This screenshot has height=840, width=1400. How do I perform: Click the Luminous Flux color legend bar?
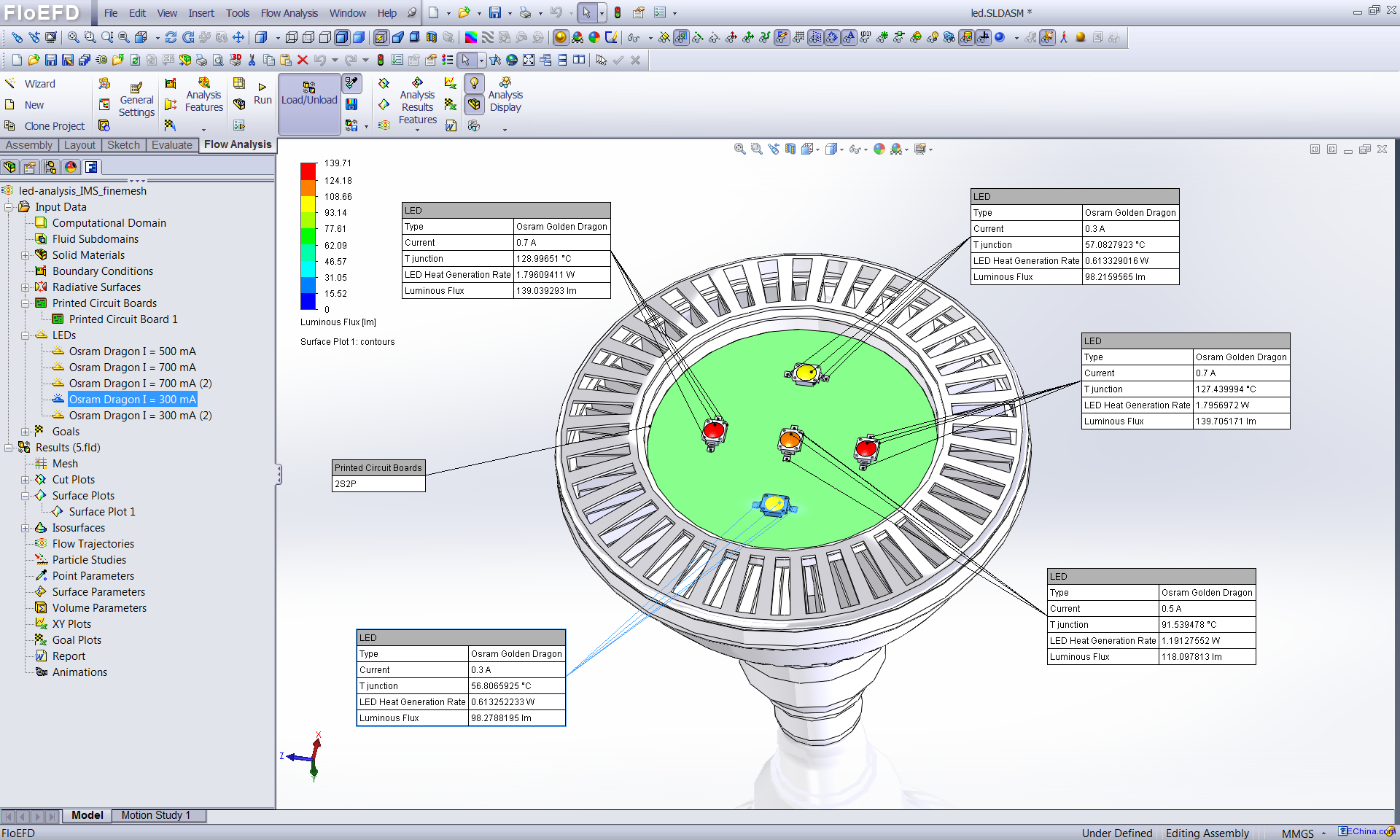pos(308,236)
